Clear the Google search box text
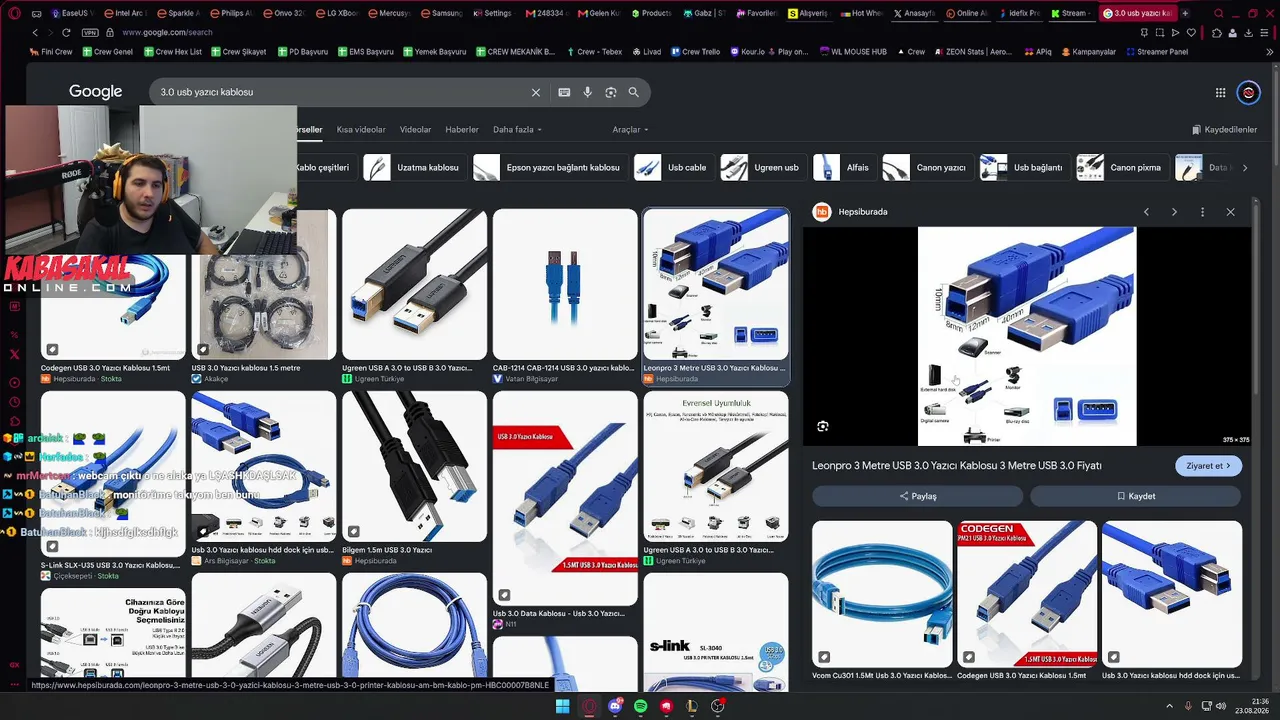Image resolution: width=1280 pixels, height=720 pixels. coord(536,92)
